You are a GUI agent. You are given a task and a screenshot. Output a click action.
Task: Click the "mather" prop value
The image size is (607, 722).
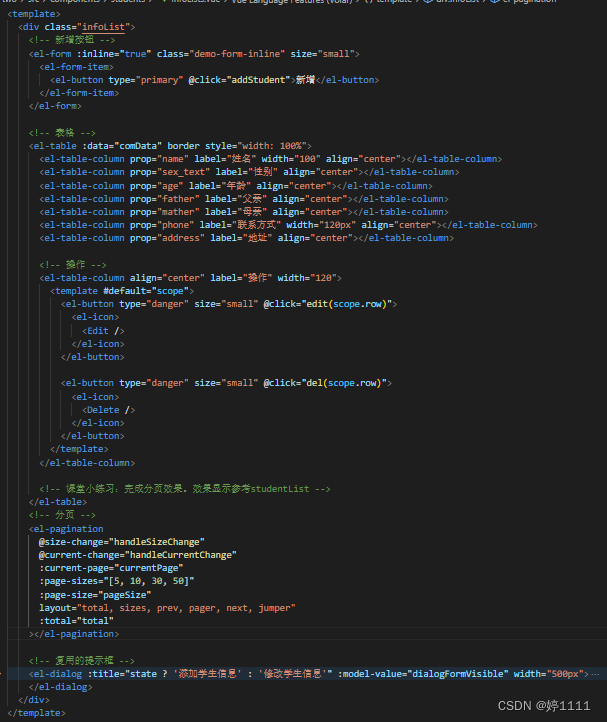click(x=178, y=212)
